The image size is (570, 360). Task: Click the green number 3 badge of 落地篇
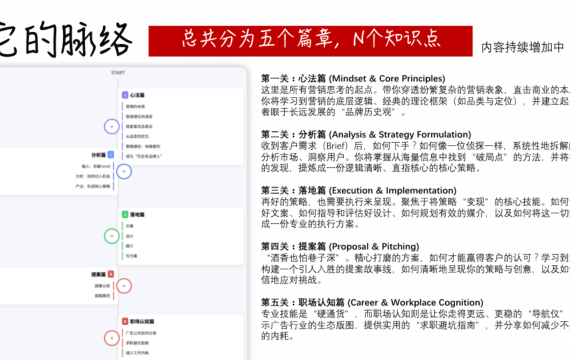[x=125, y=215]
